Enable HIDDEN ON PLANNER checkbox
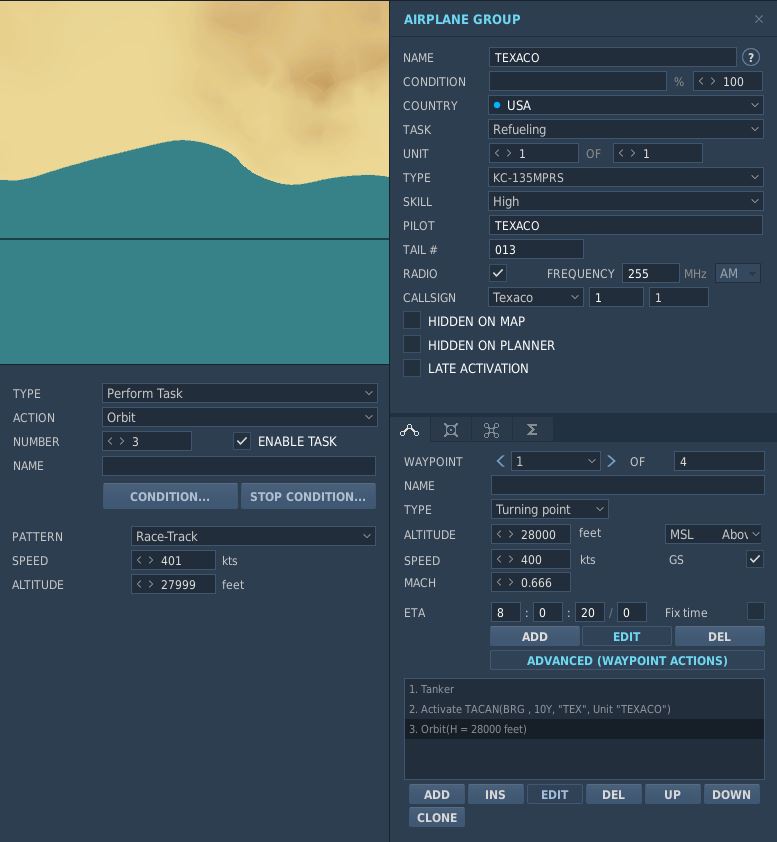Image resolution: width=777 pixels, height=842 pixels. [x=412, y=344]
